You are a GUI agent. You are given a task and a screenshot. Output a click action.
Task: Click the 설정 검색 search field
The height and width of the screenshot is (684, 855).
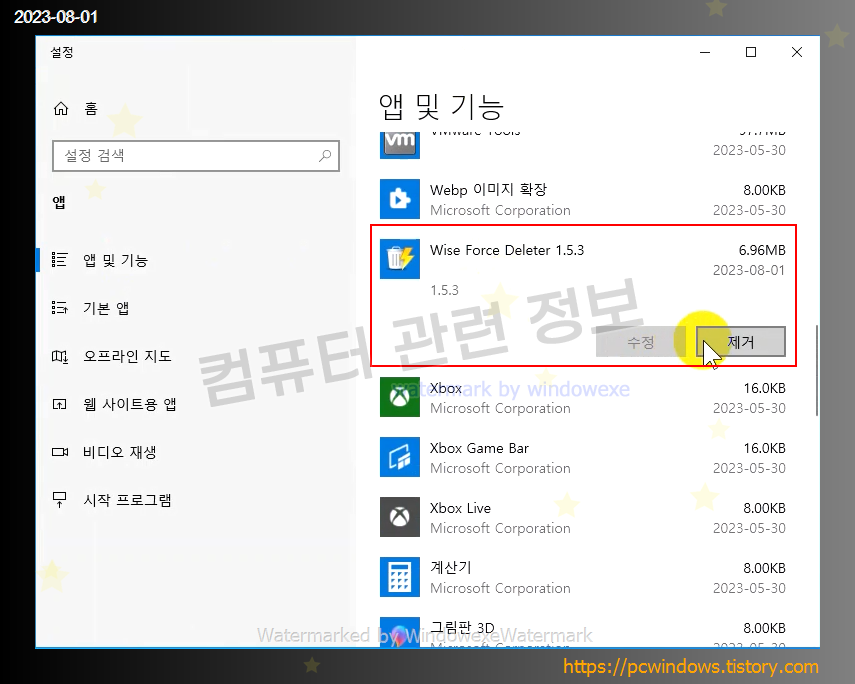click(x=196, y=156)
